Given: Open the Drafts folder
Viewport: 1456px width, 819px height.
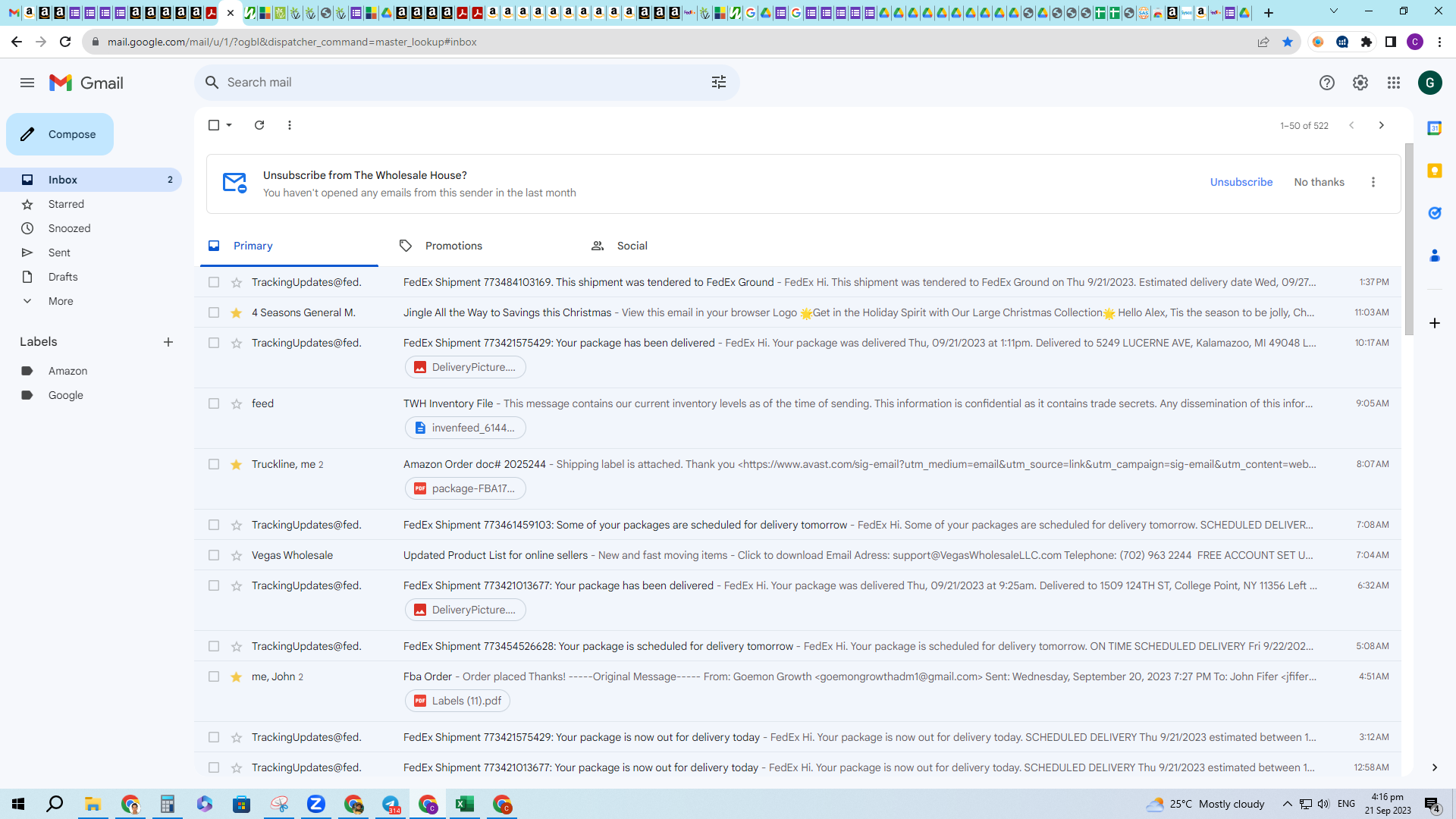Looking at the screenshot, I should tap(91, 277).
